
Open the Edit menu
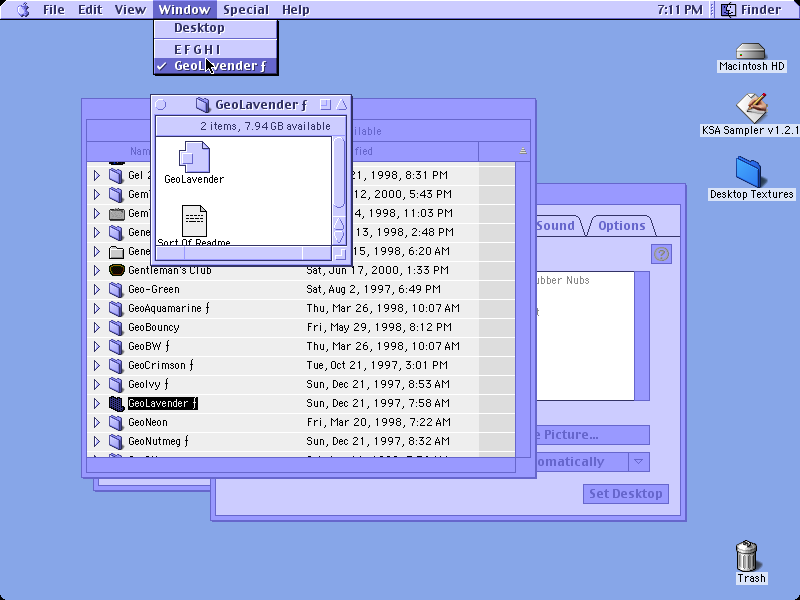coord(90,10)
